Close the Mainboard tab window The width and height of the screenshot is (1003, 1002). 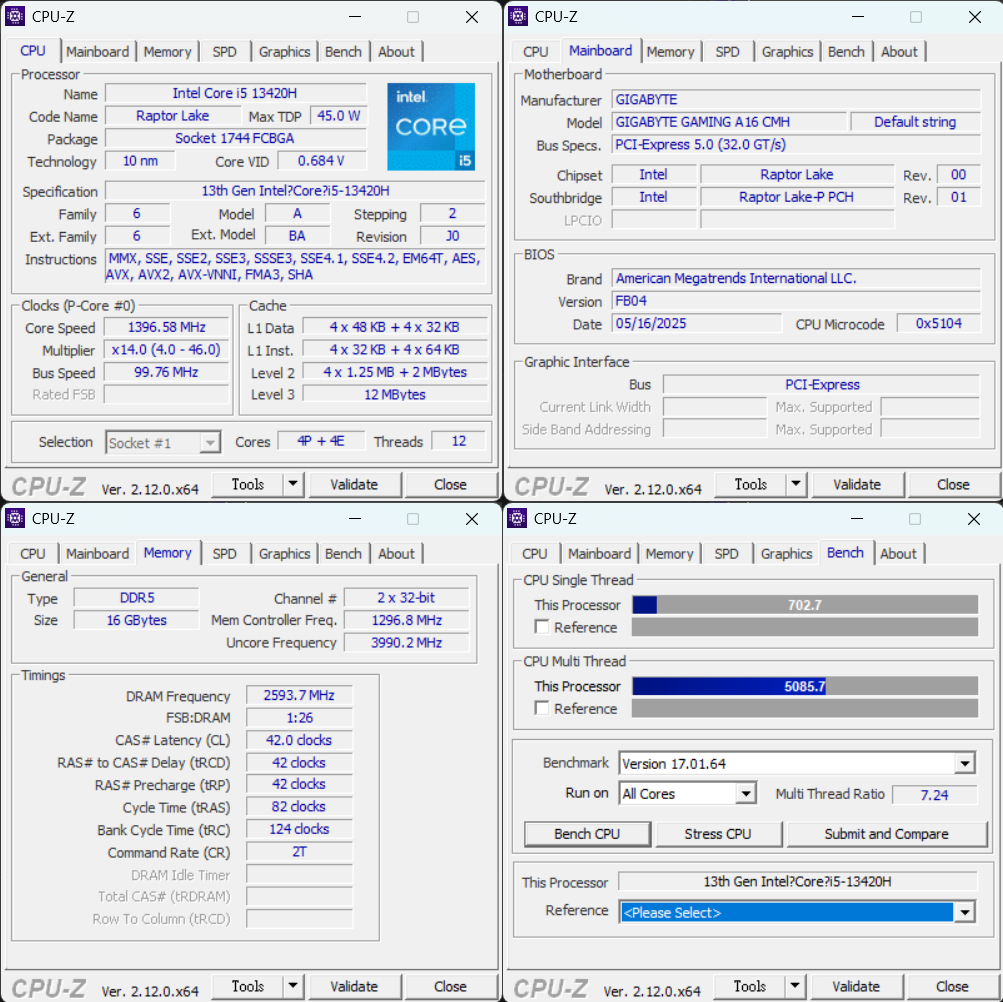point(974,17)
